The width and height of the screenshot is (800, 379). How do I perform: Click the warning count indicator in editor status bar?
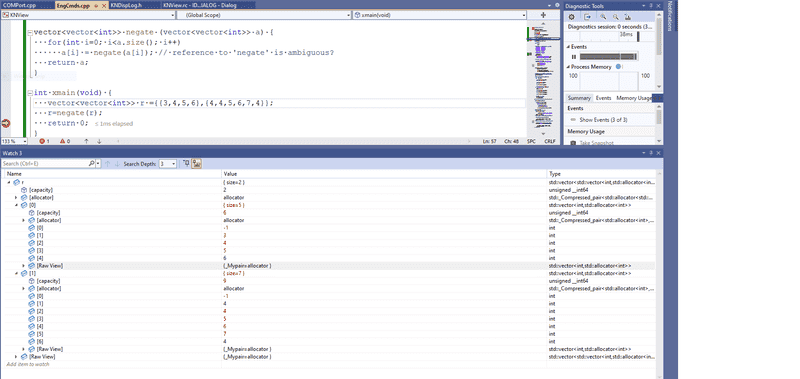tap(65, 141)
